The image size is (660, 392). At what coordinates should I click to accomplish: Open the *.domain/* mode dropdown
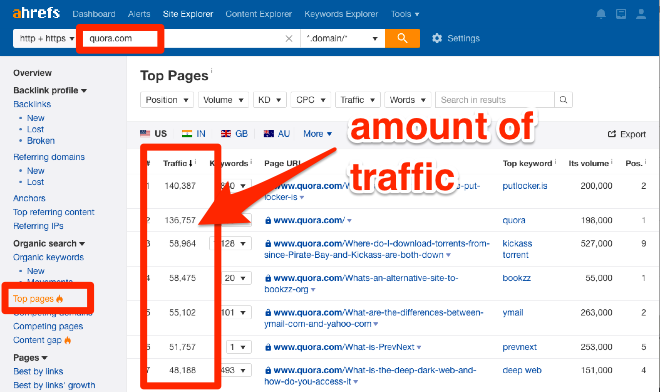(343, 38)
